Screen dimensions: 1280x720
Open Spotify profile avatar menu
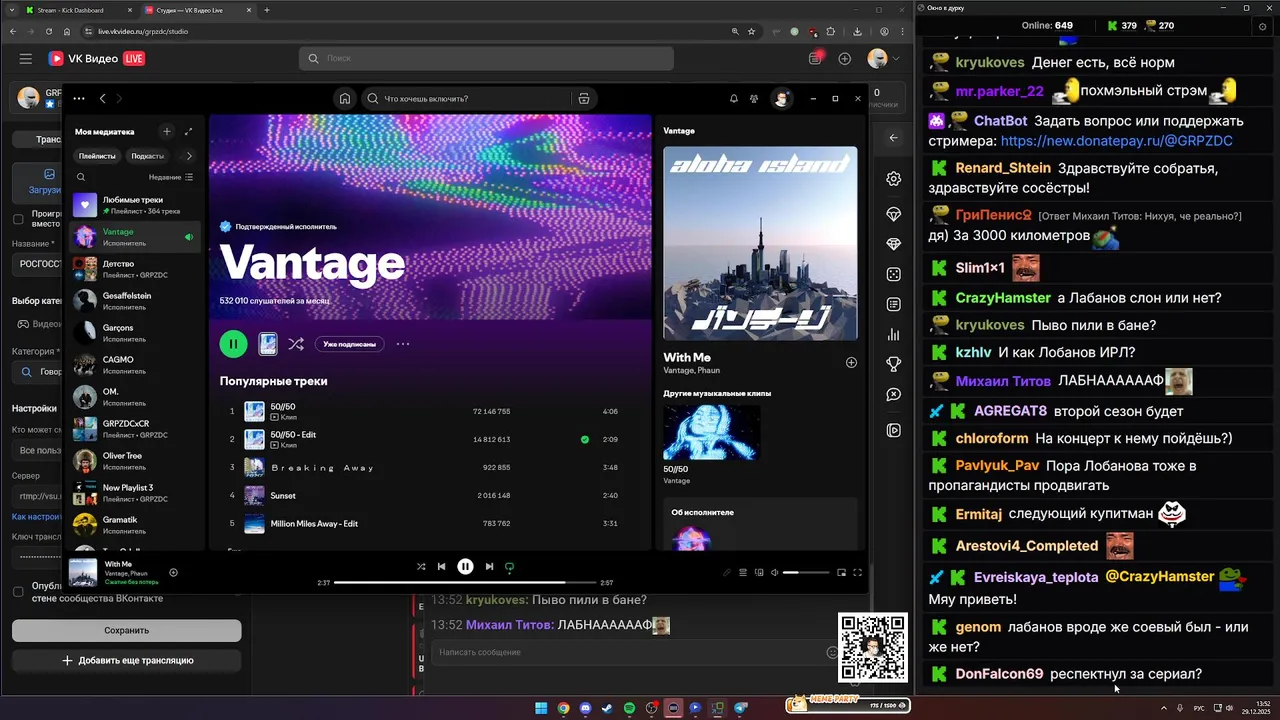(x=781, y=98)
